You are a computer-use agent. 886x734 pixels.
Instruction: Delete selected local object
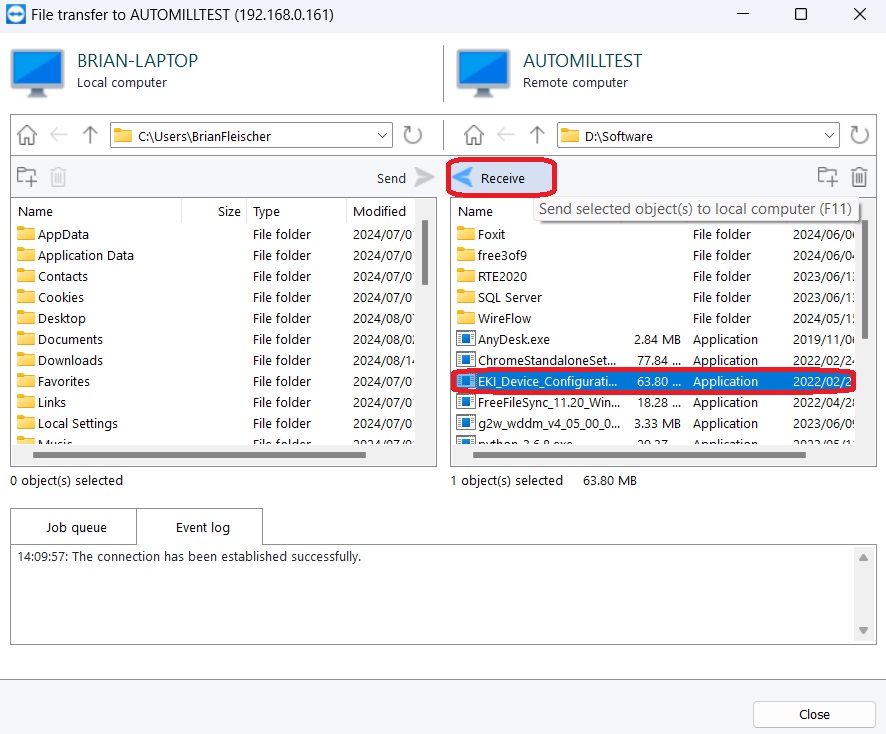point(58,177)
